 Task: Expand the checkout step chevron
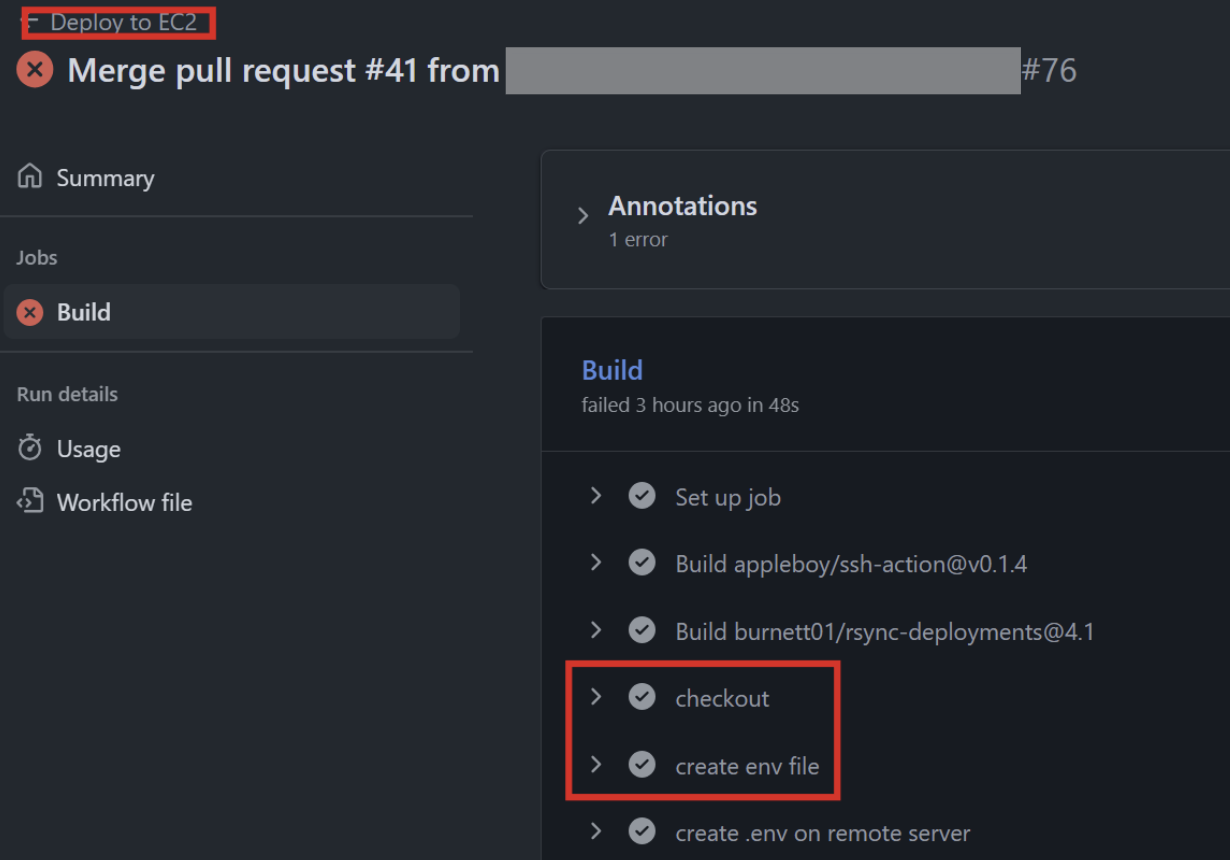pos(596,697)
